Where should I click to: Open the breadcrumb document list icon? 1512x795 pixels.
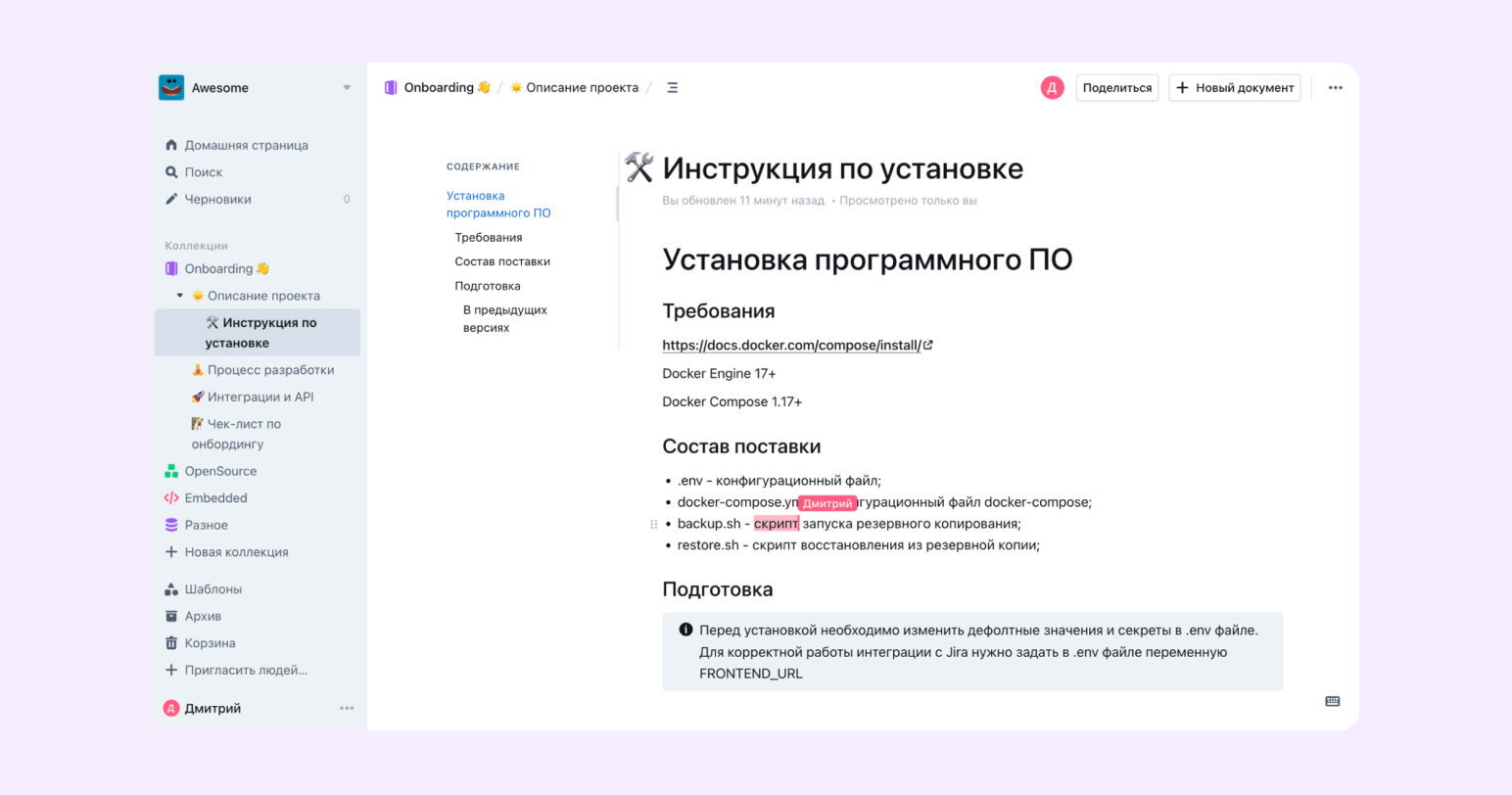pyautogui.click(x=672, y=87)
